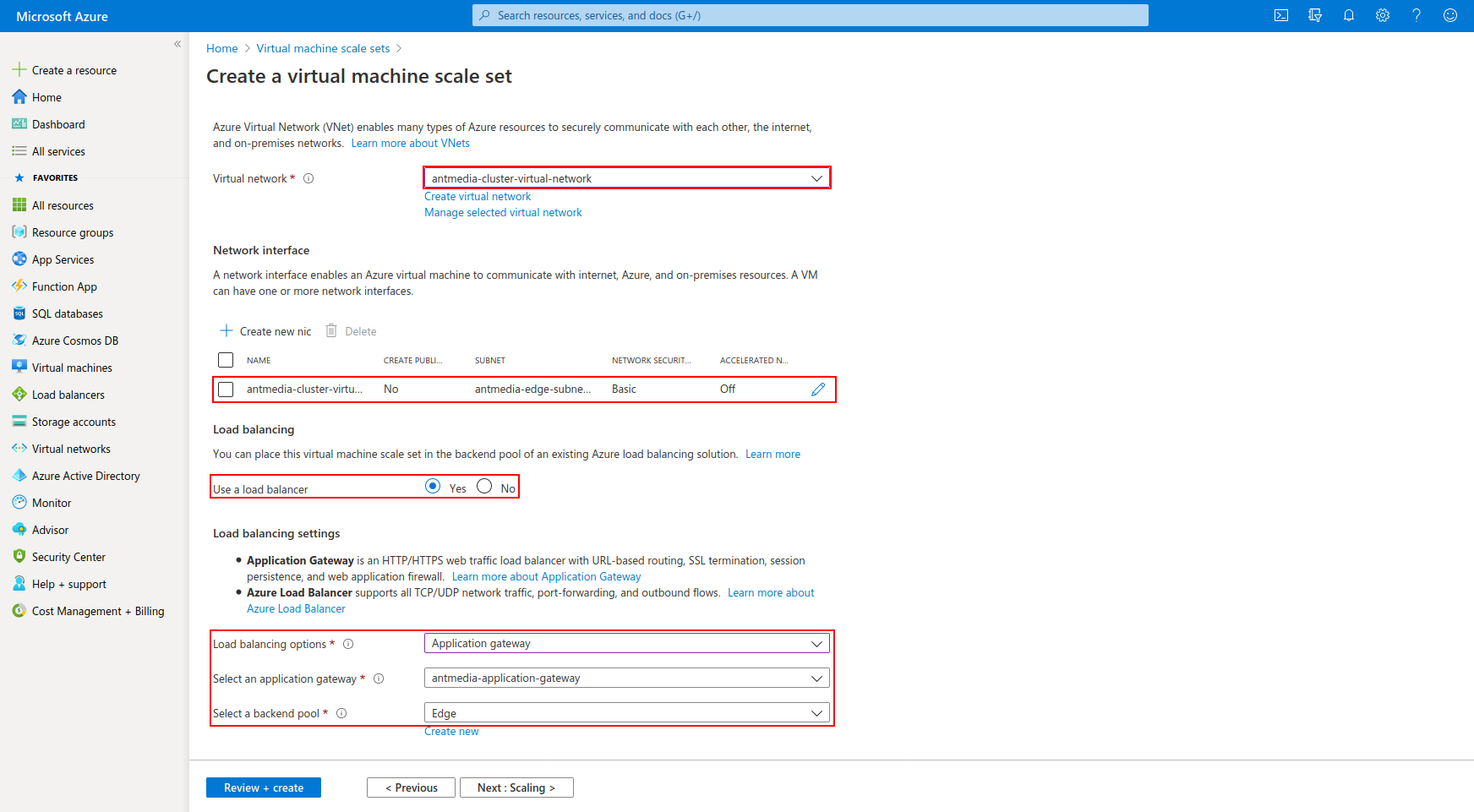Click Manage selected virtual network link
Image resolution: width=1474 pixels, height=812 pixels.
pyautogui.click(x=503, y=212)
